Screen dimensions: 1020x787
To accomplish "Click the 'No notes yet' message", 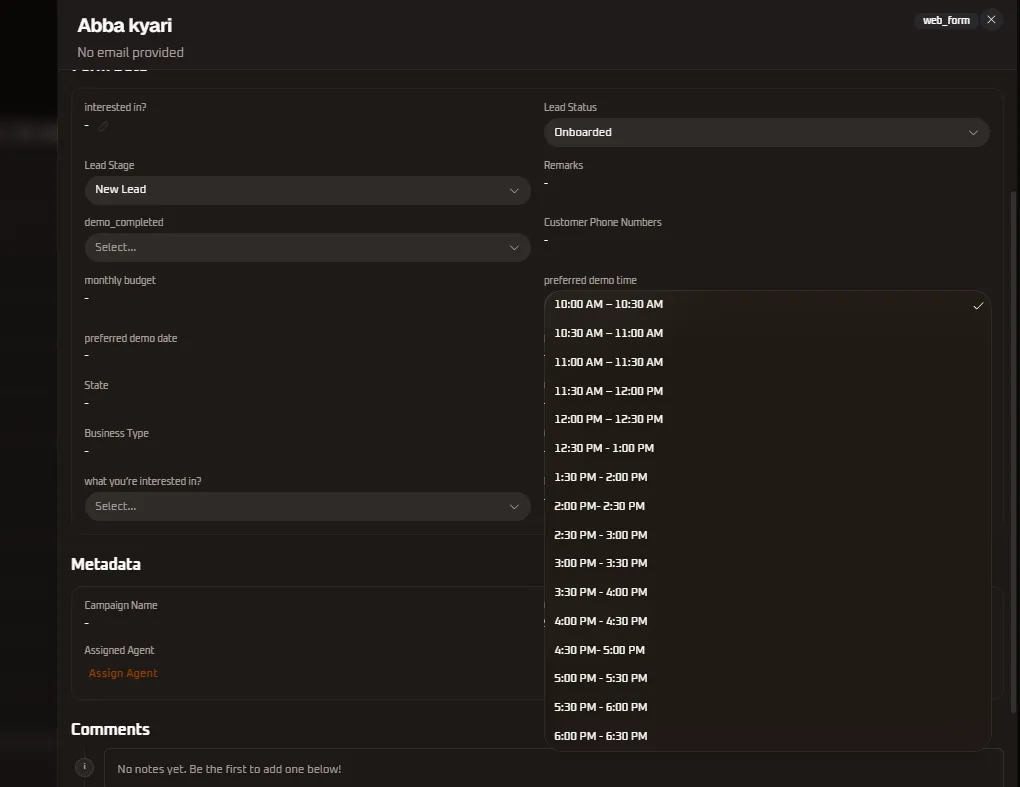I will click(229, 769).
